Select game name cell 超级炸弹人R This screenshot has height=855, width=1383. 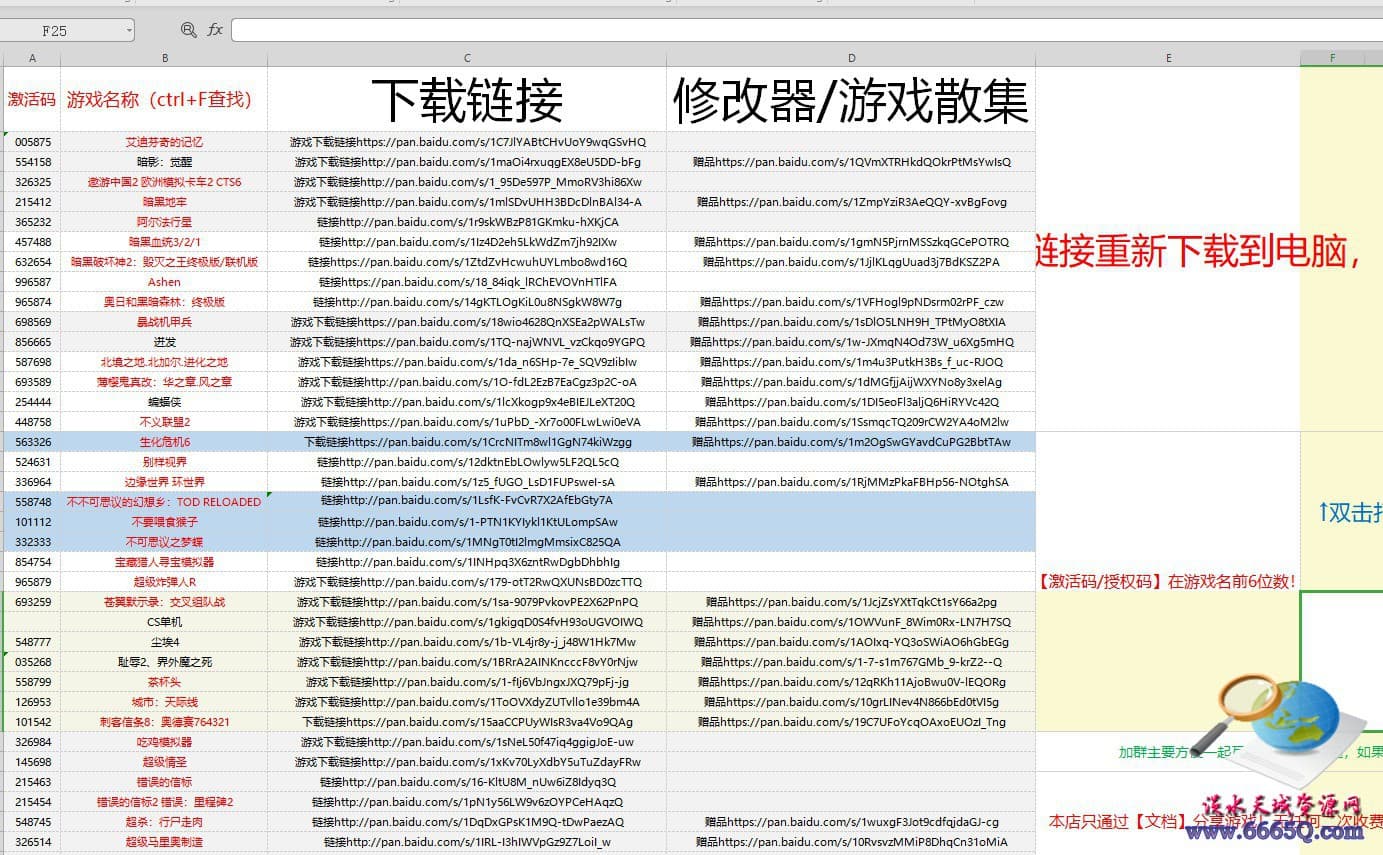click(x=164, y=582)
